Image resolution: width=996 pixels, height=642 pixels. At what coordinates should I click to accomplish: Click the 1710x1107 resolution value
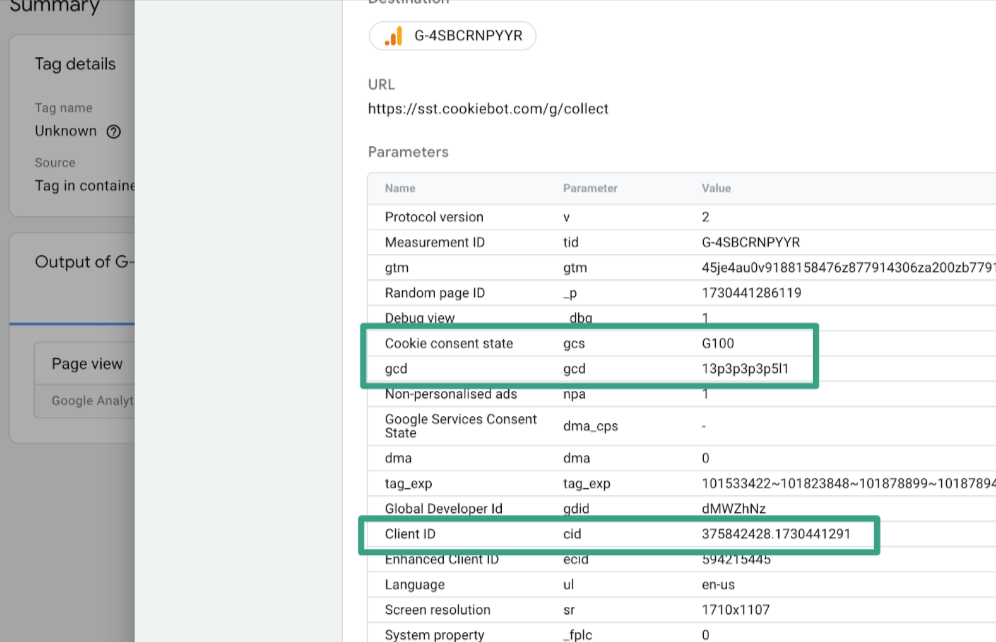coord(736,610)
